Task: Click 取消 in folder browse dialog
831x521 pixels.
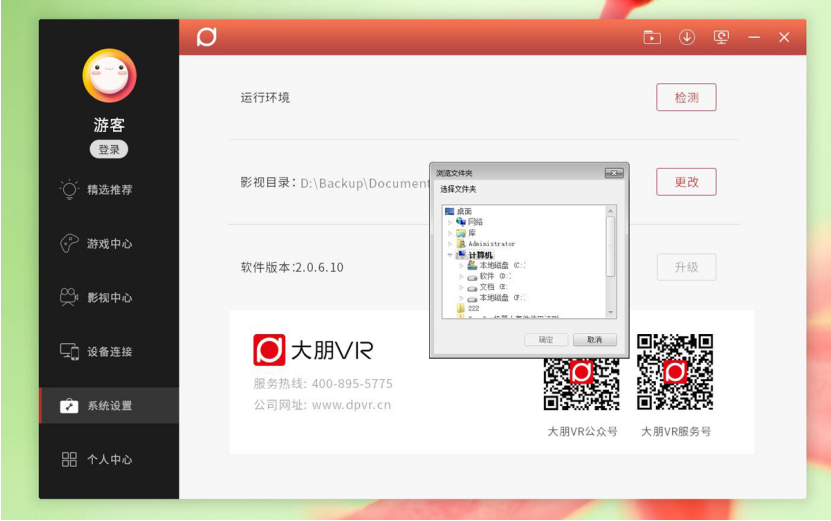Action: [594, 340]
